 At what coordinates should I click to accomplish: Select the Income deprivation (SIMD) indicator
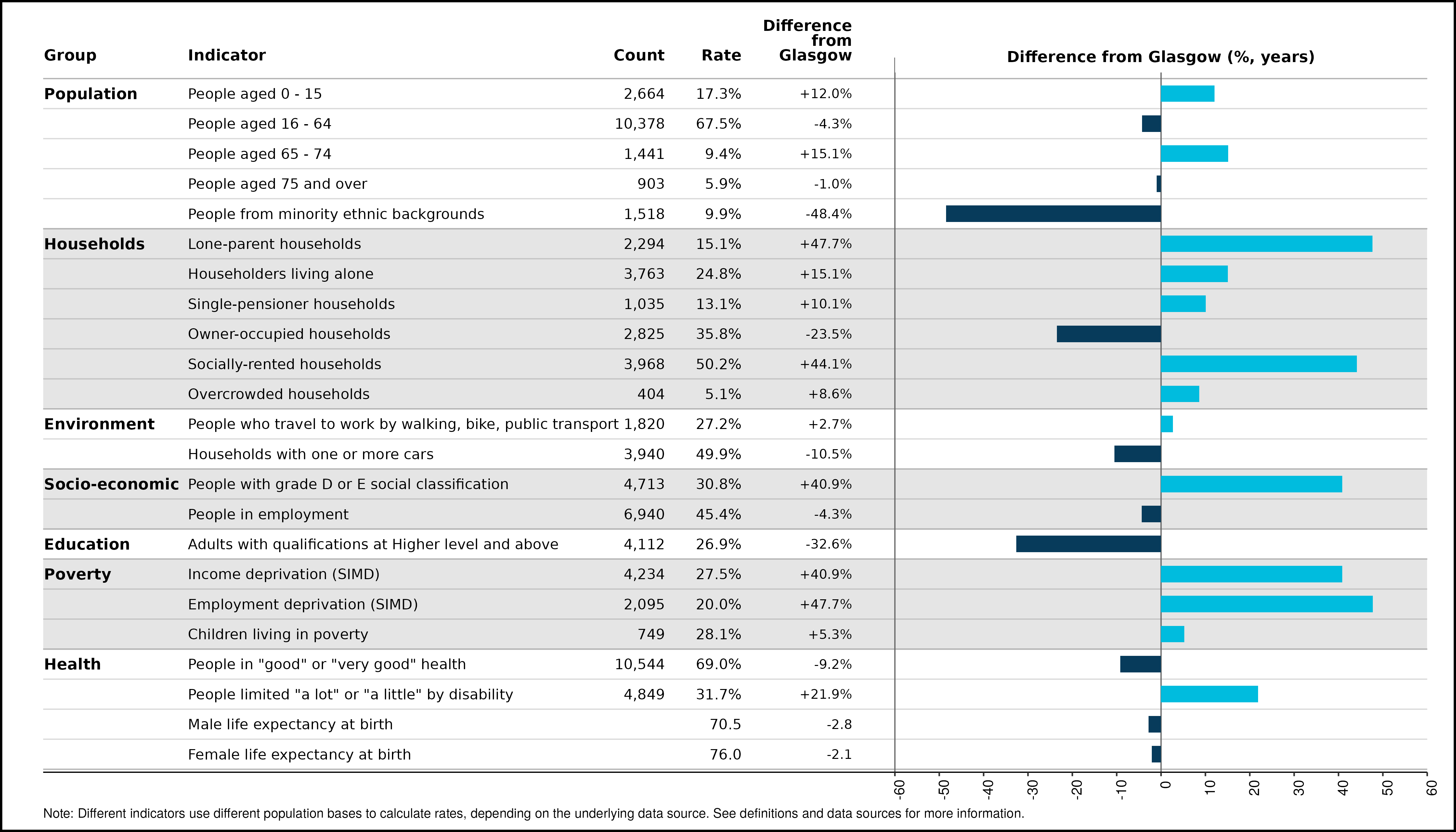coord(283,574)
